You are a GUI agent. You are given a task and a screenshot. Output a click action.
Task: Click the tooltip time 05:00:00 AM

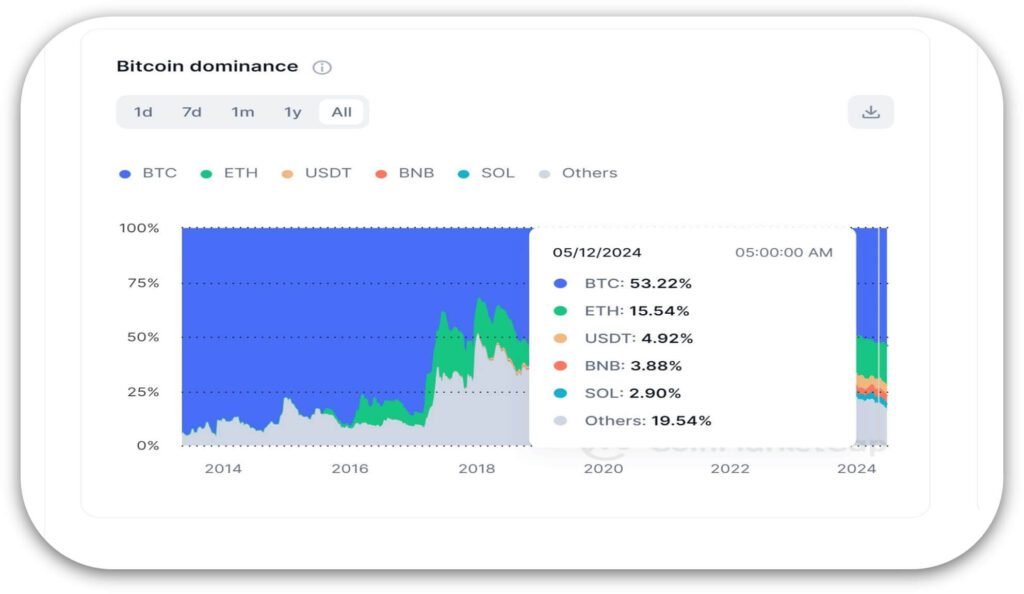784,253
